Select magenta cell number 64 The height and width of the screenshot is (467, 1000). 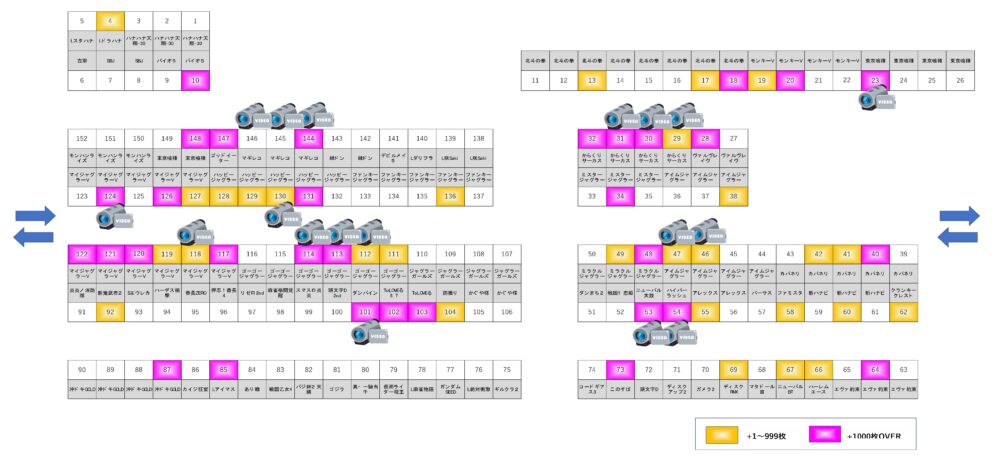coord(875,369)
